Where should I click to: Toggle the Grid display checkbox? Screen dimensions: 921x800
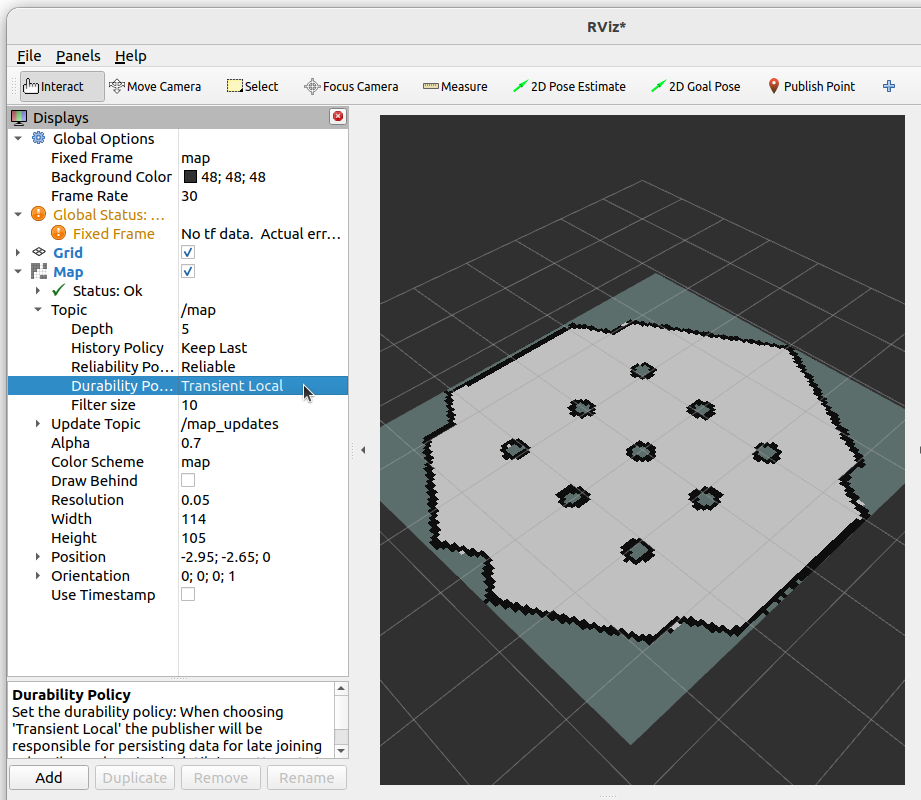point(188,253)
